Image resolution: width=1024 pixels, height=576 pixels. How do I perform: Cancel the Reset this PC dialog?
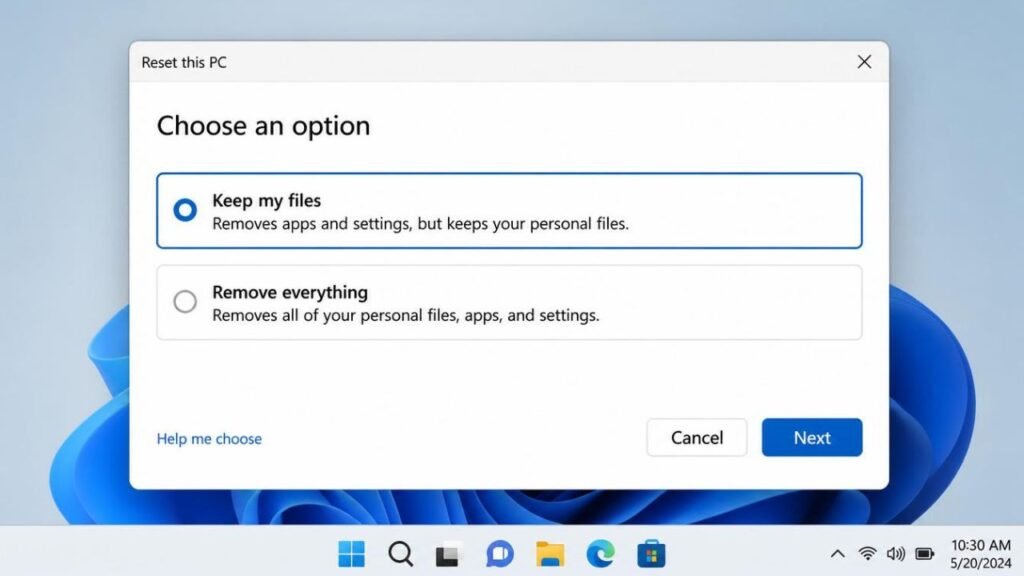click(x=697, y=438)
